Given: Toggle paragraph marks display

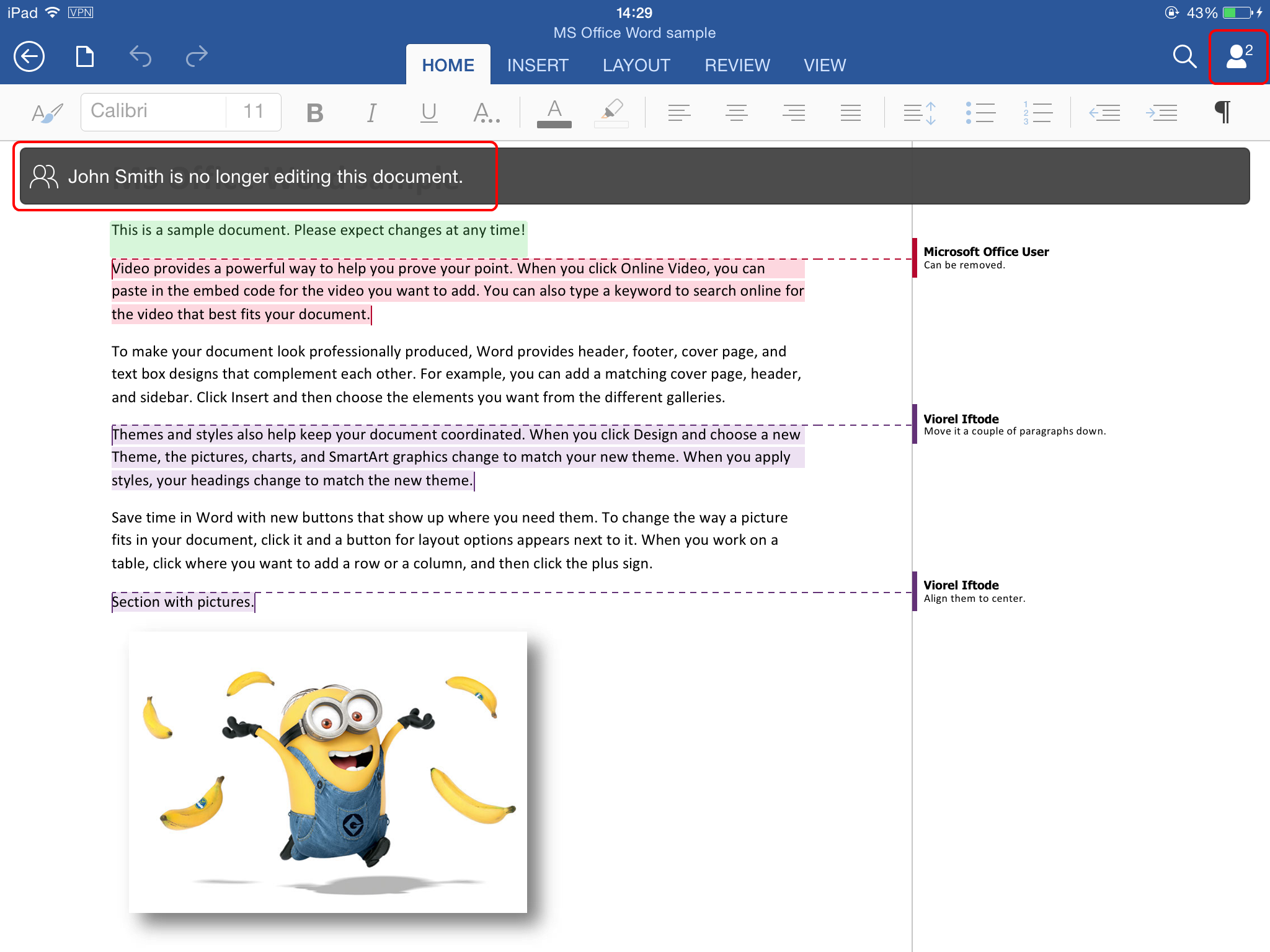Looking at the screenshot, I should coord(1223,112).
